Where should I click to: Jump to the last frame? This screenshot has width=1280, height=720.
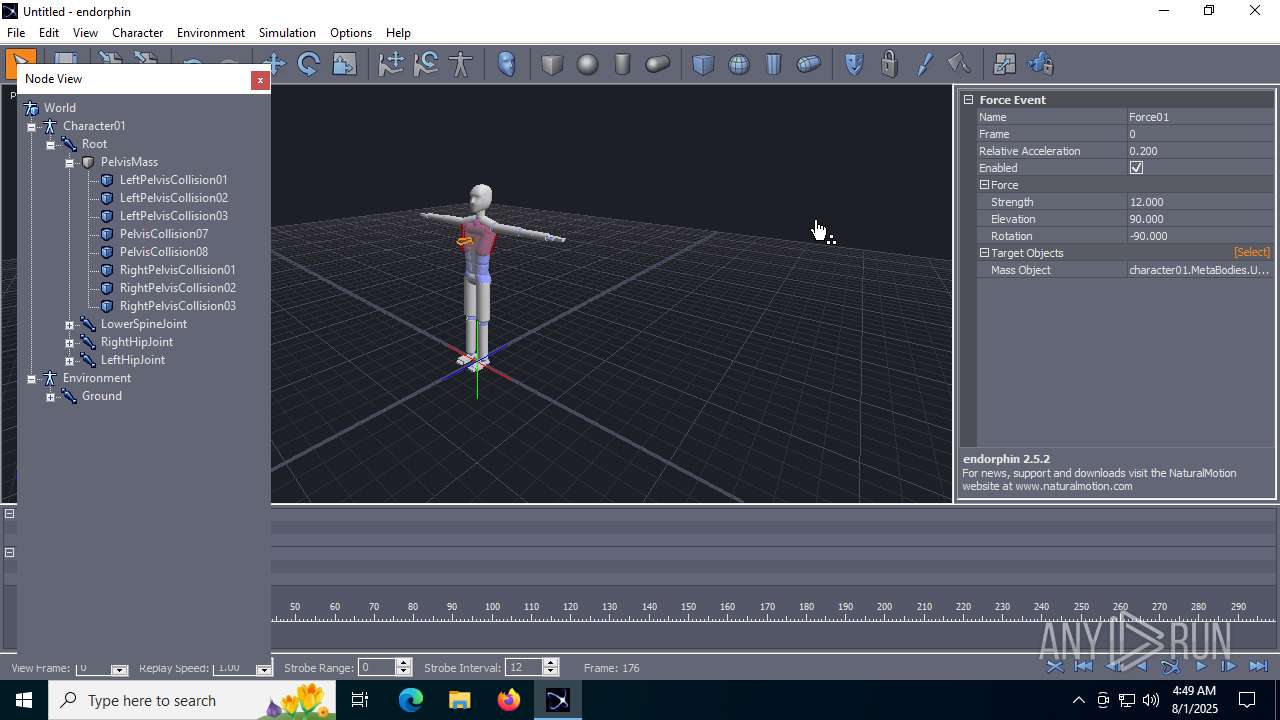point(1259,666)
